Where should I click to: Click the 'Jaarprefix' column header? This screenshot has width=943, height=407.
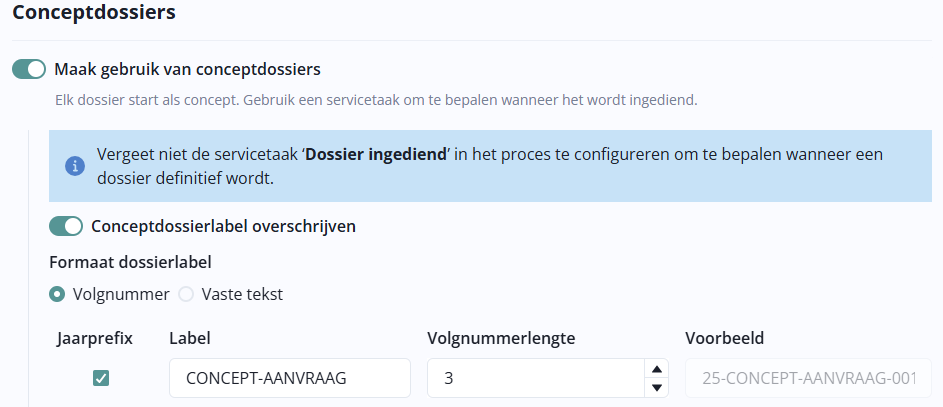coord(95,338)
